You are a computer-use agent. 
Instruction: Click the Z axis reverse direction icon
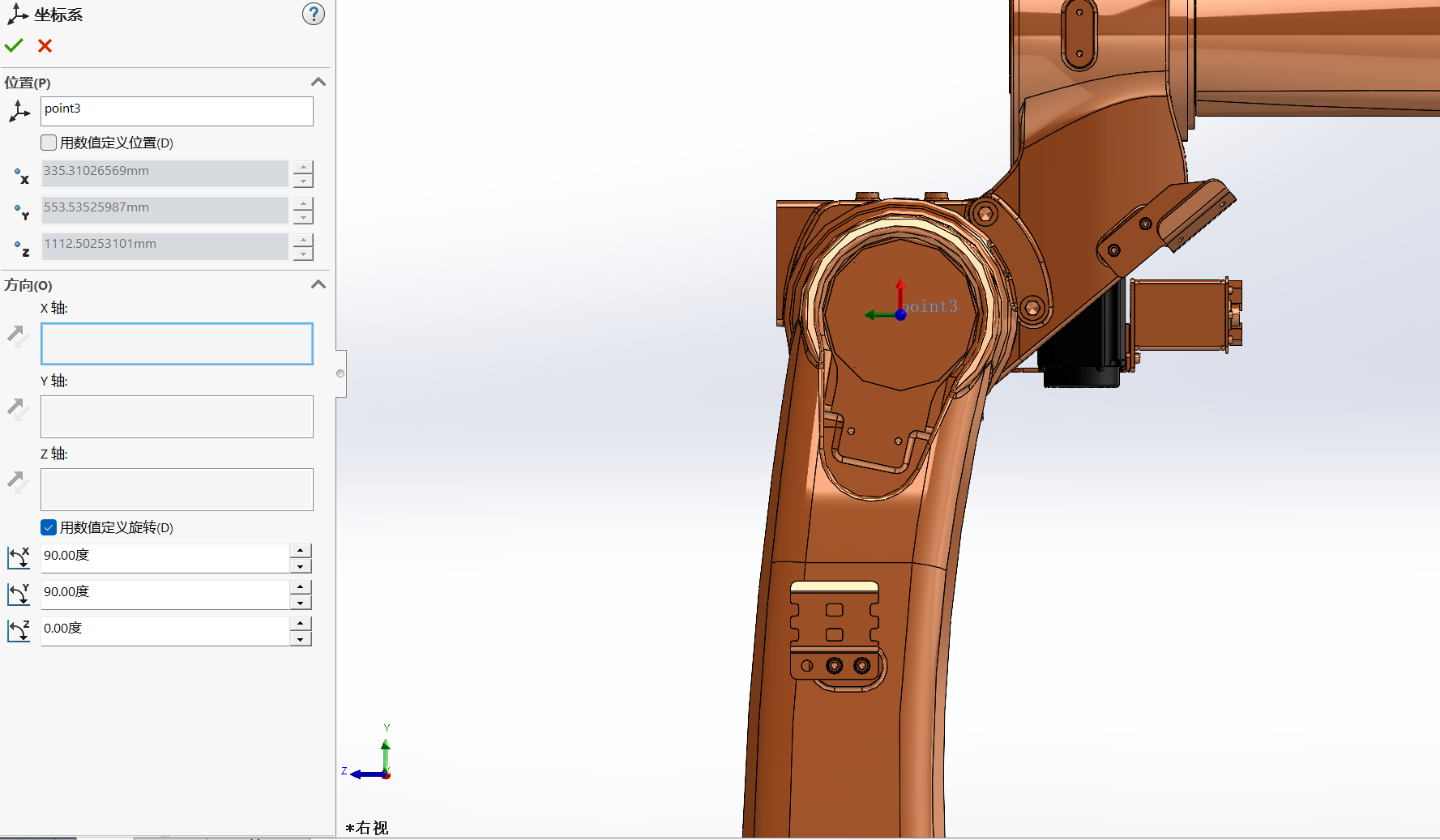[18, 482]
